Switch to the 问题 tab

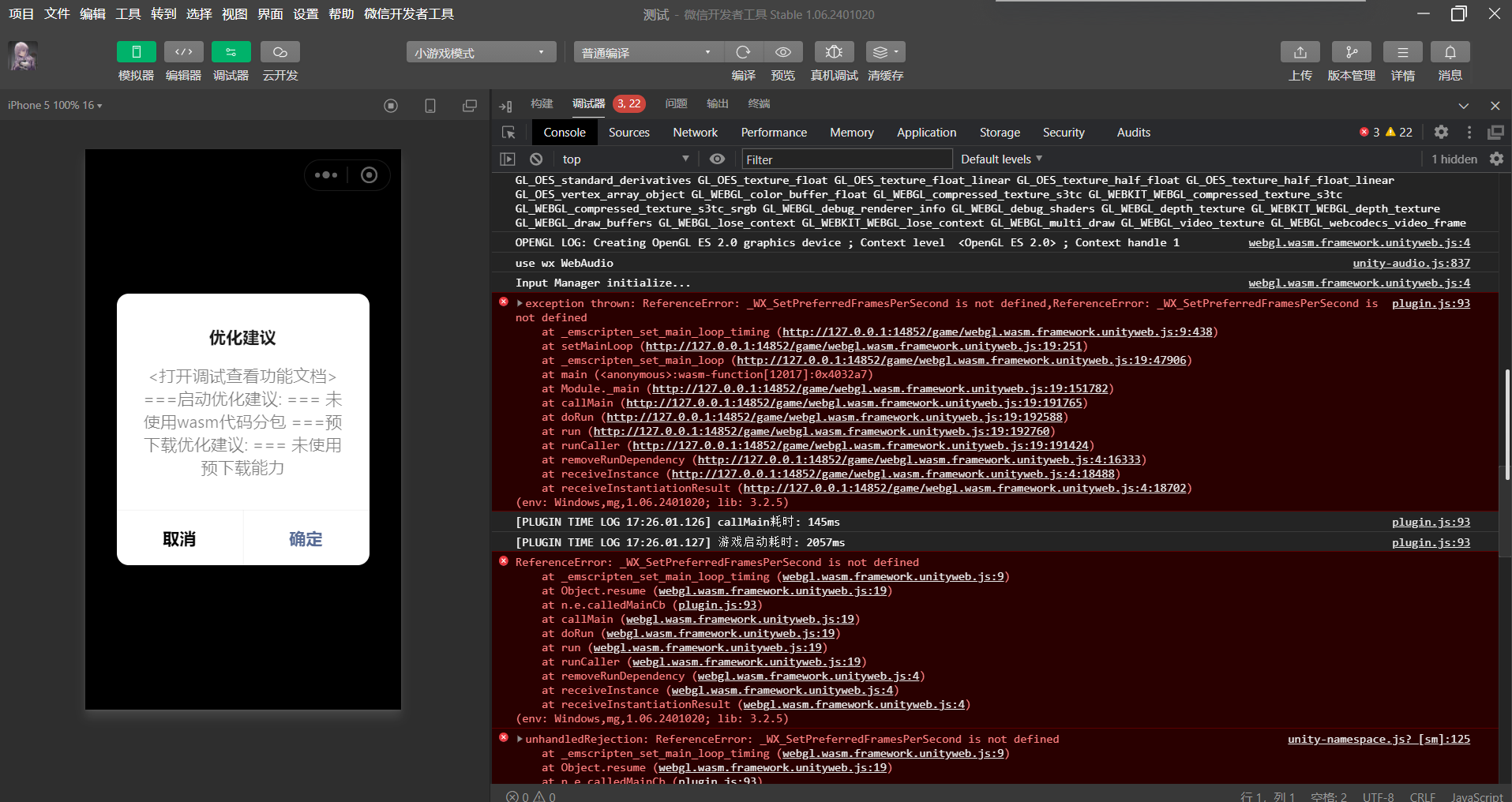click(676, 104)
